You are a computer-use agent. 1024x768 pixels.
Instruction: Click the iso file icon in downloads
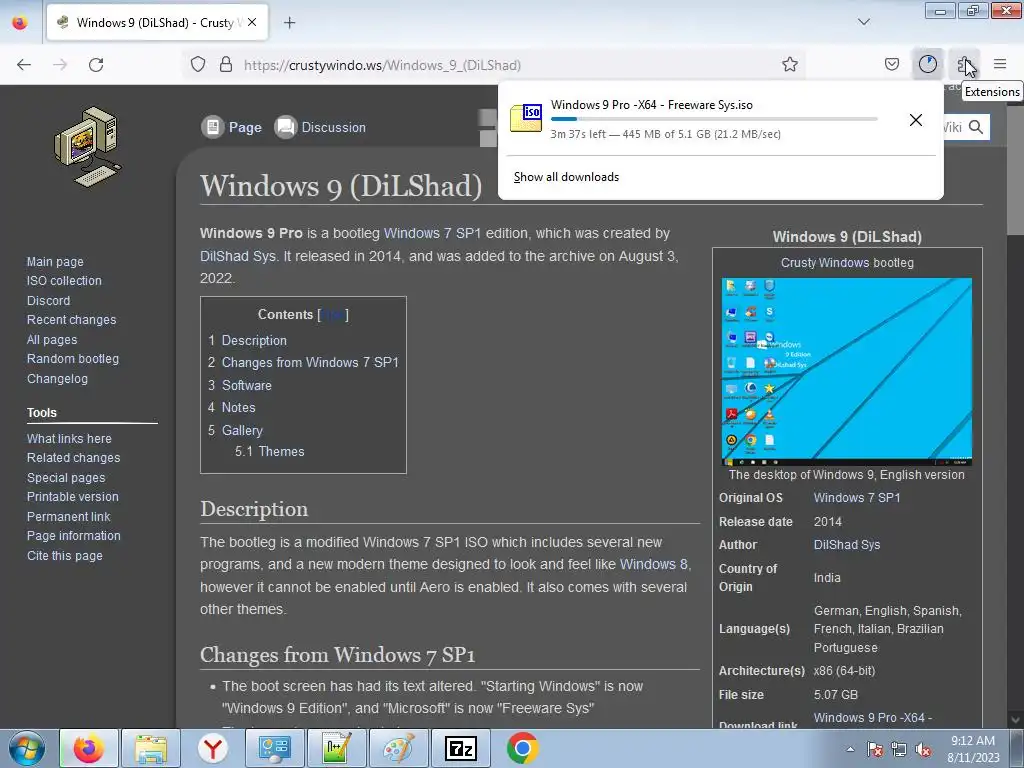tap(526, 118)
